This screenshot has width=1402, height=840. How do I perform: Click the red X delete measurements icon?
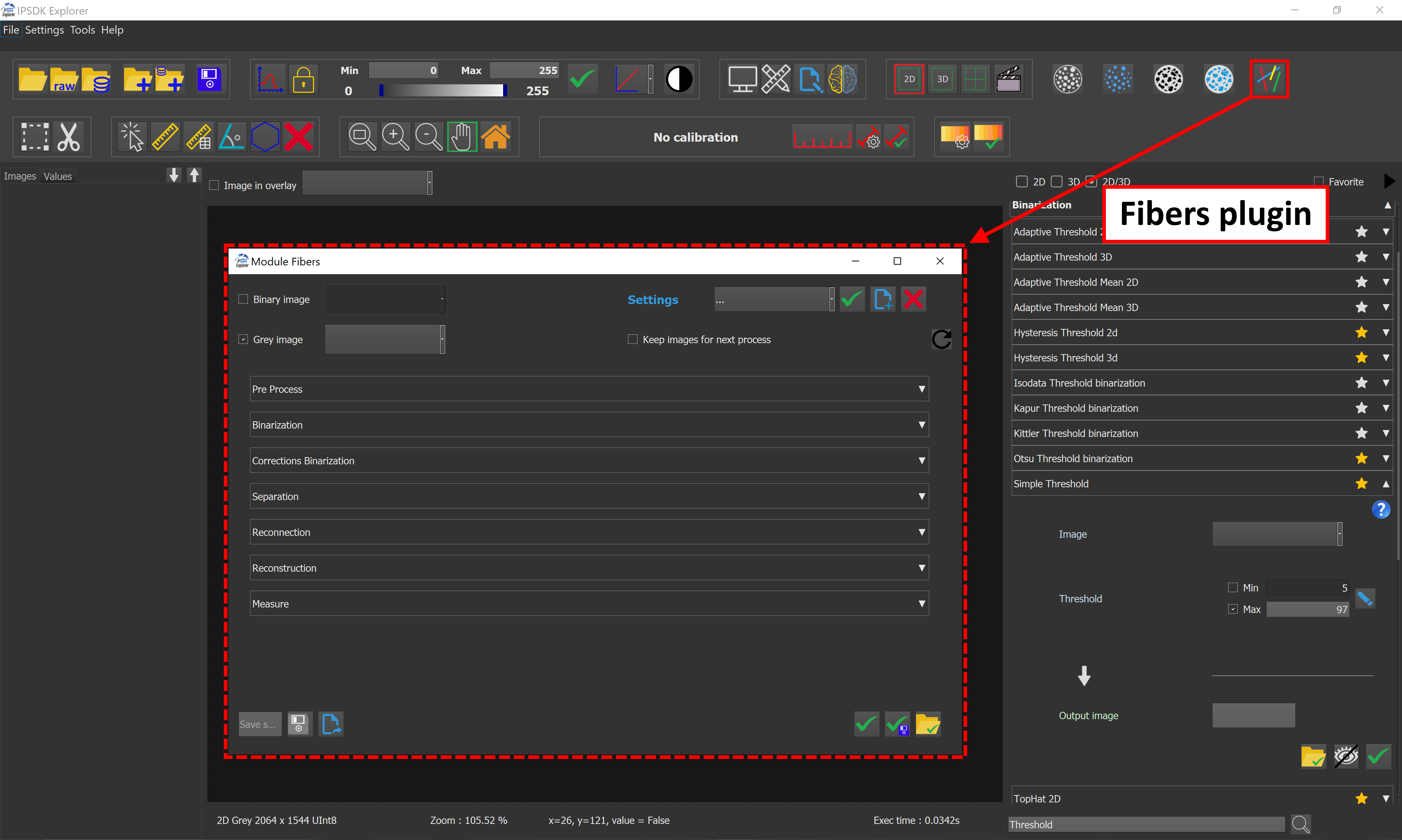298,137
